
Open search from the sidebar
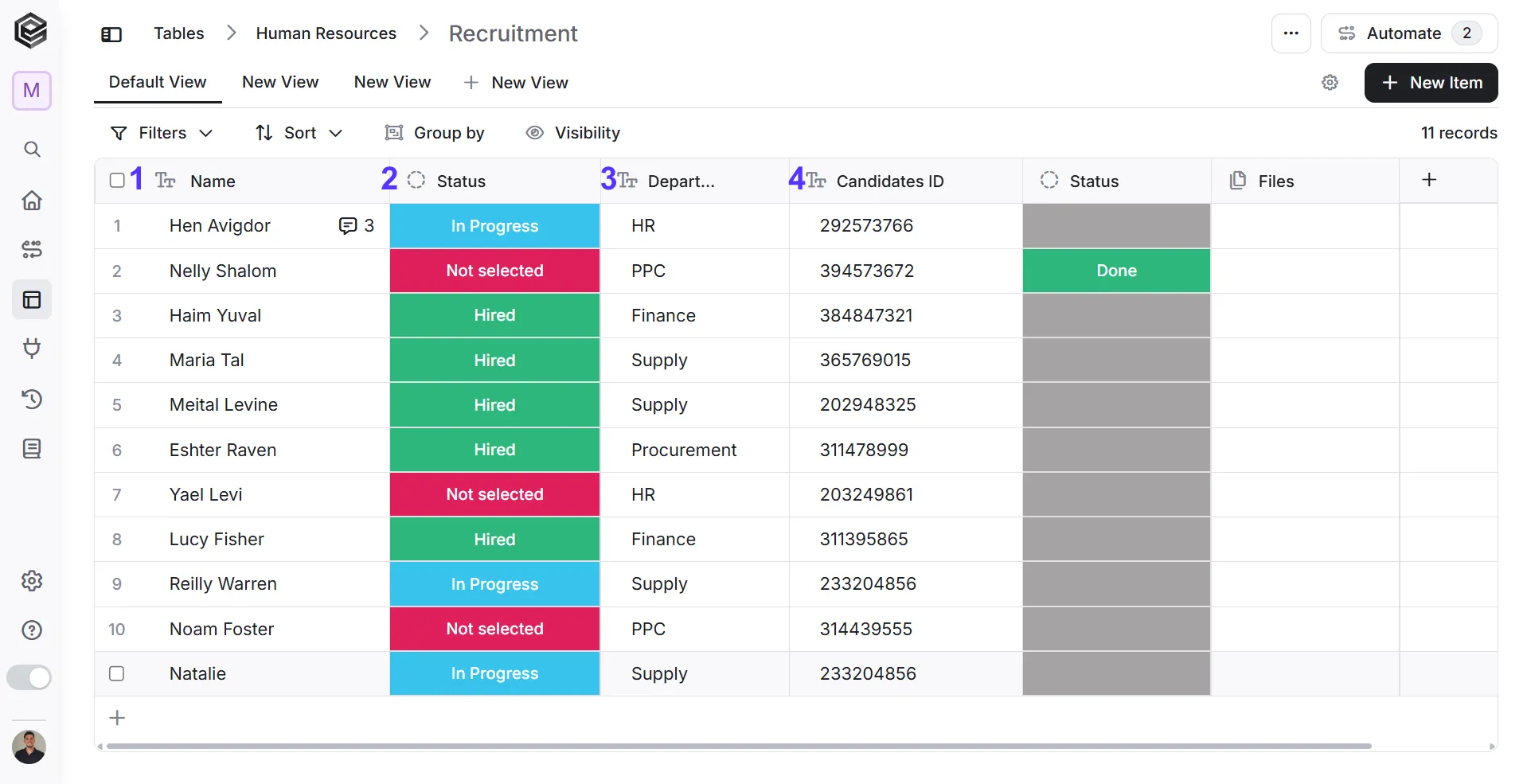32,150
